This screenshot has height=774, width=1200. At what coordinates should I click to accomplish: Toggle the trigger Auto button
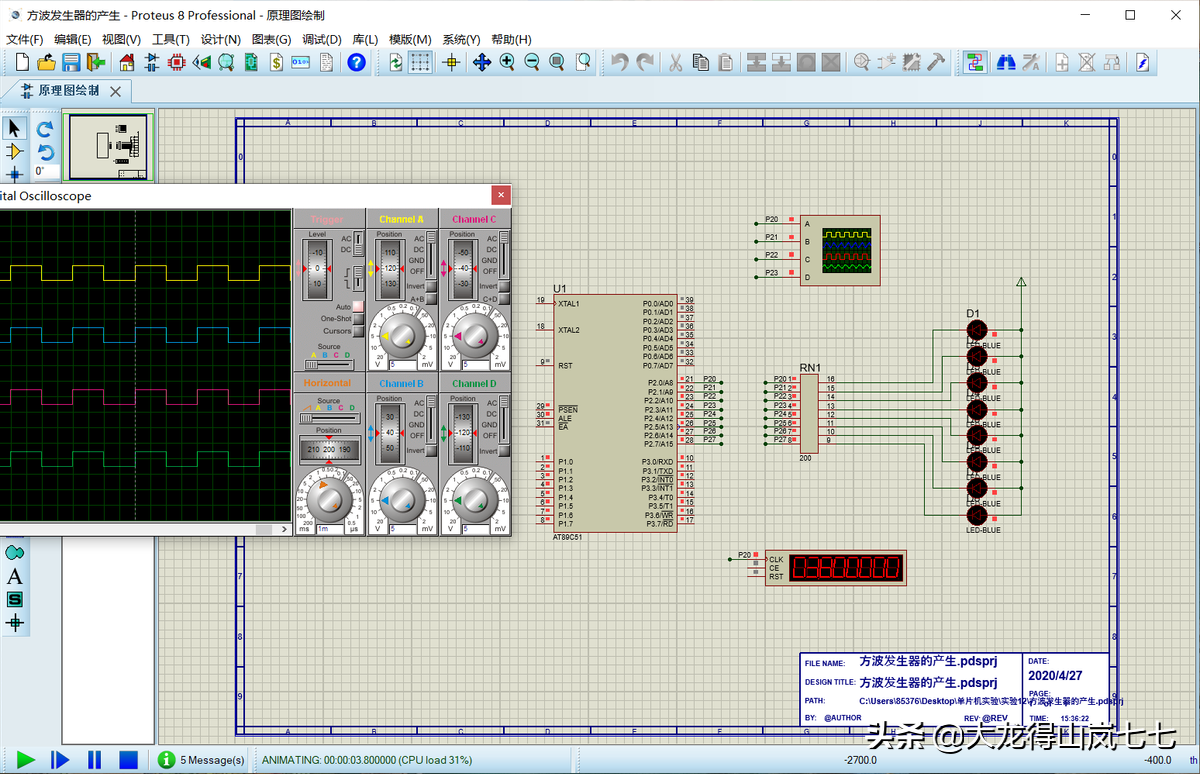point(358,306)
